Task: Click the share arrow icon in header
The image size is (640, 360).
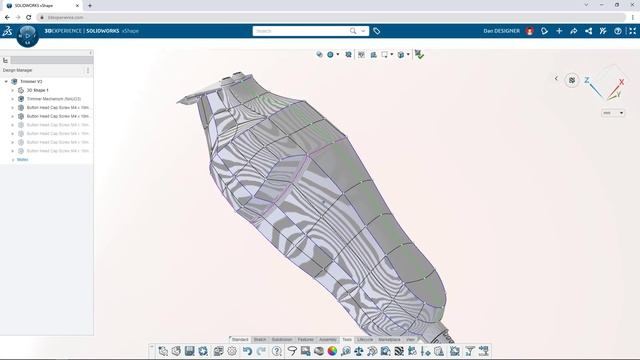Action: click(x=573, y=31)
